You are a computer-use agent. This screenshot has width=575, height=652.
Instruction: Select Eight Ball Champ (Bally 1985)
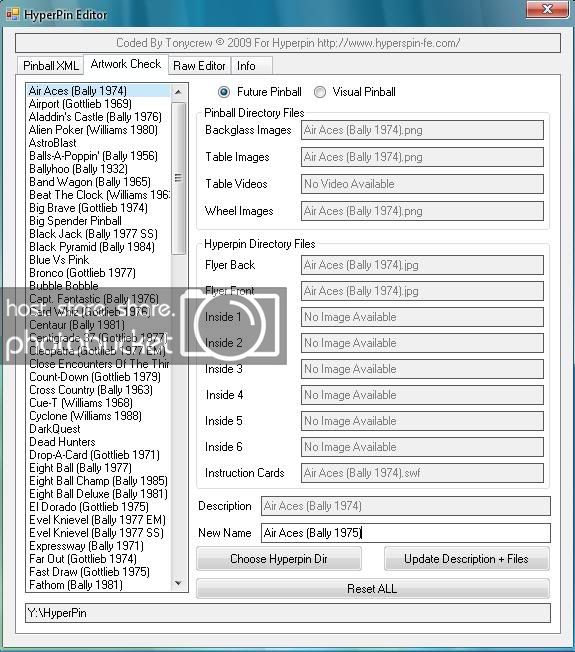(99, 481)
